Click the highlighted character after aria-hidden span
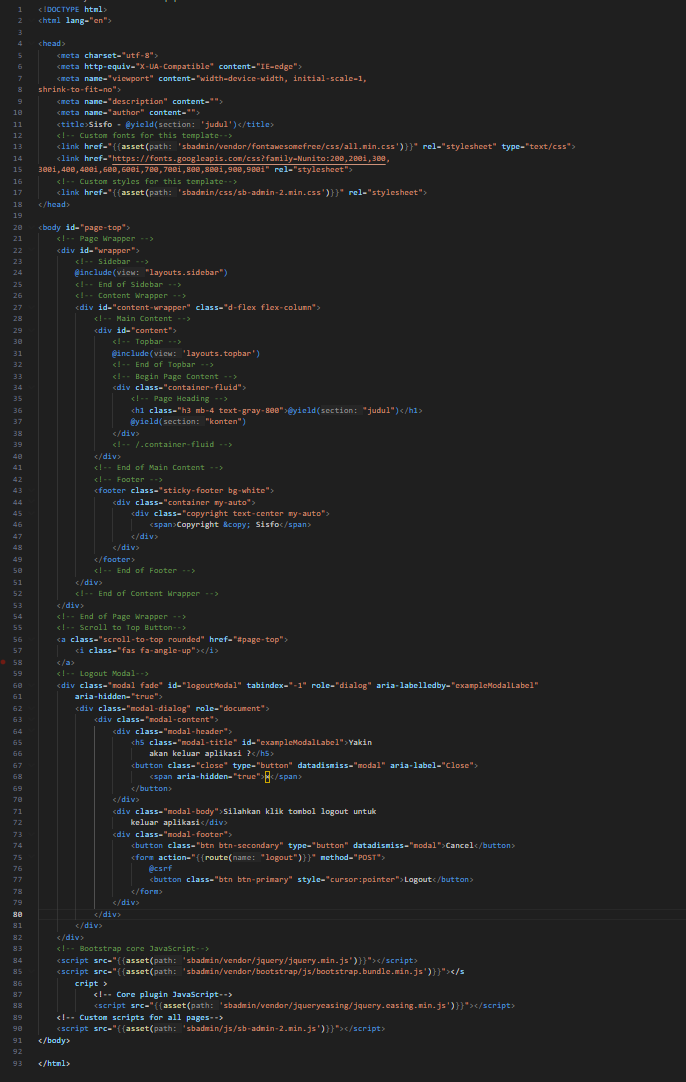The height and width of the screenshot is (1082, 686). pos(267,776)
